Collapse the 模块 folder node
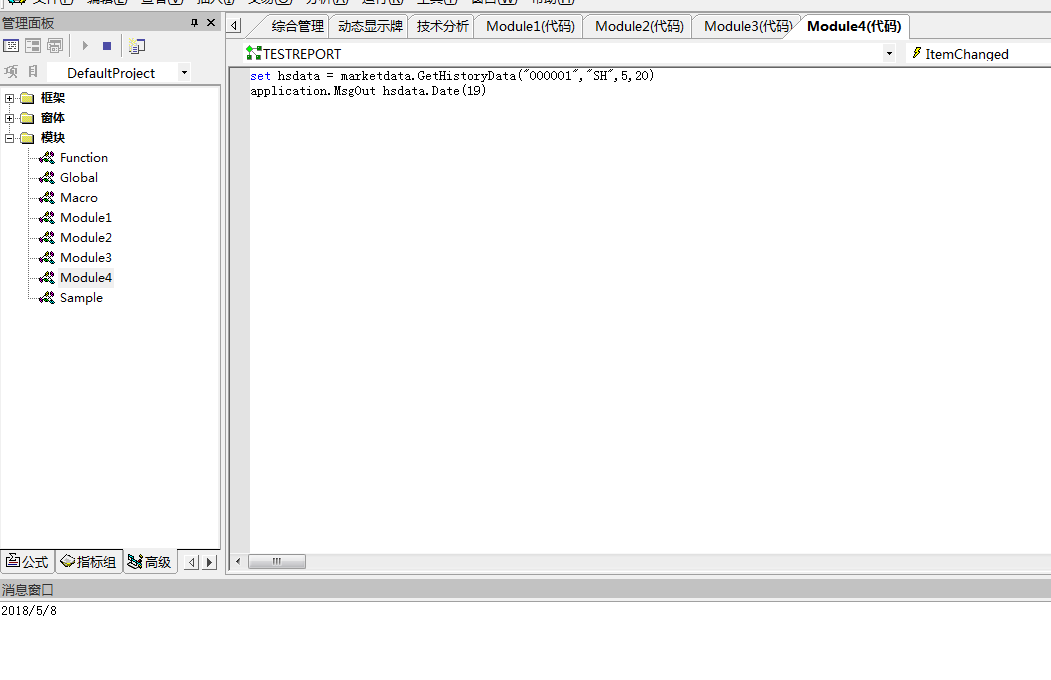 tap(9, 139)
